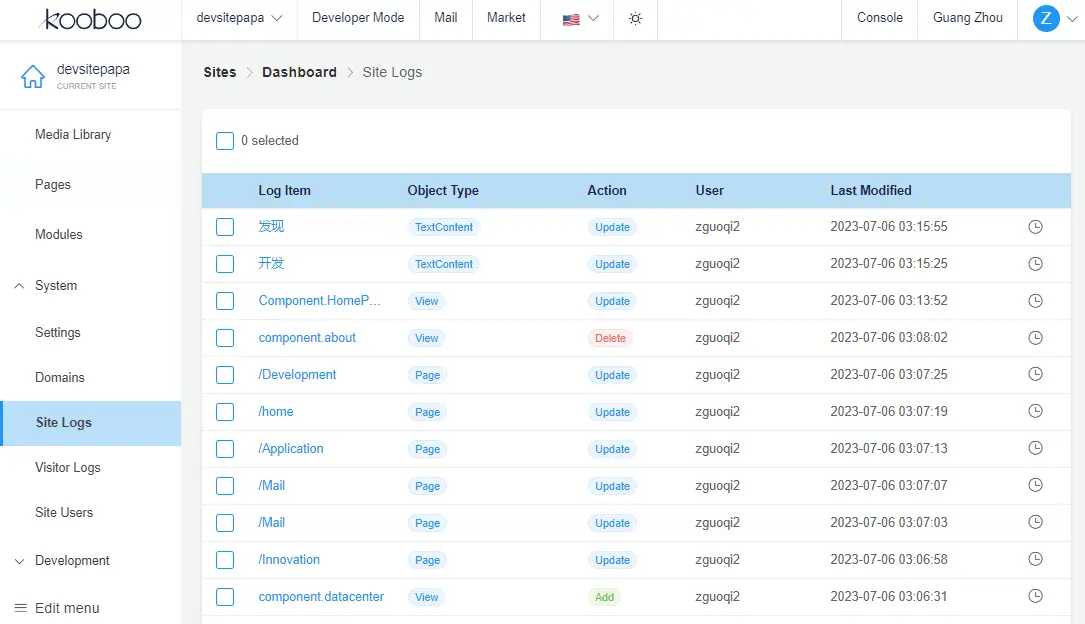Click the Dashboard breadcrumb link
This screenshot has height=624, width=1085.
point(299,72)
